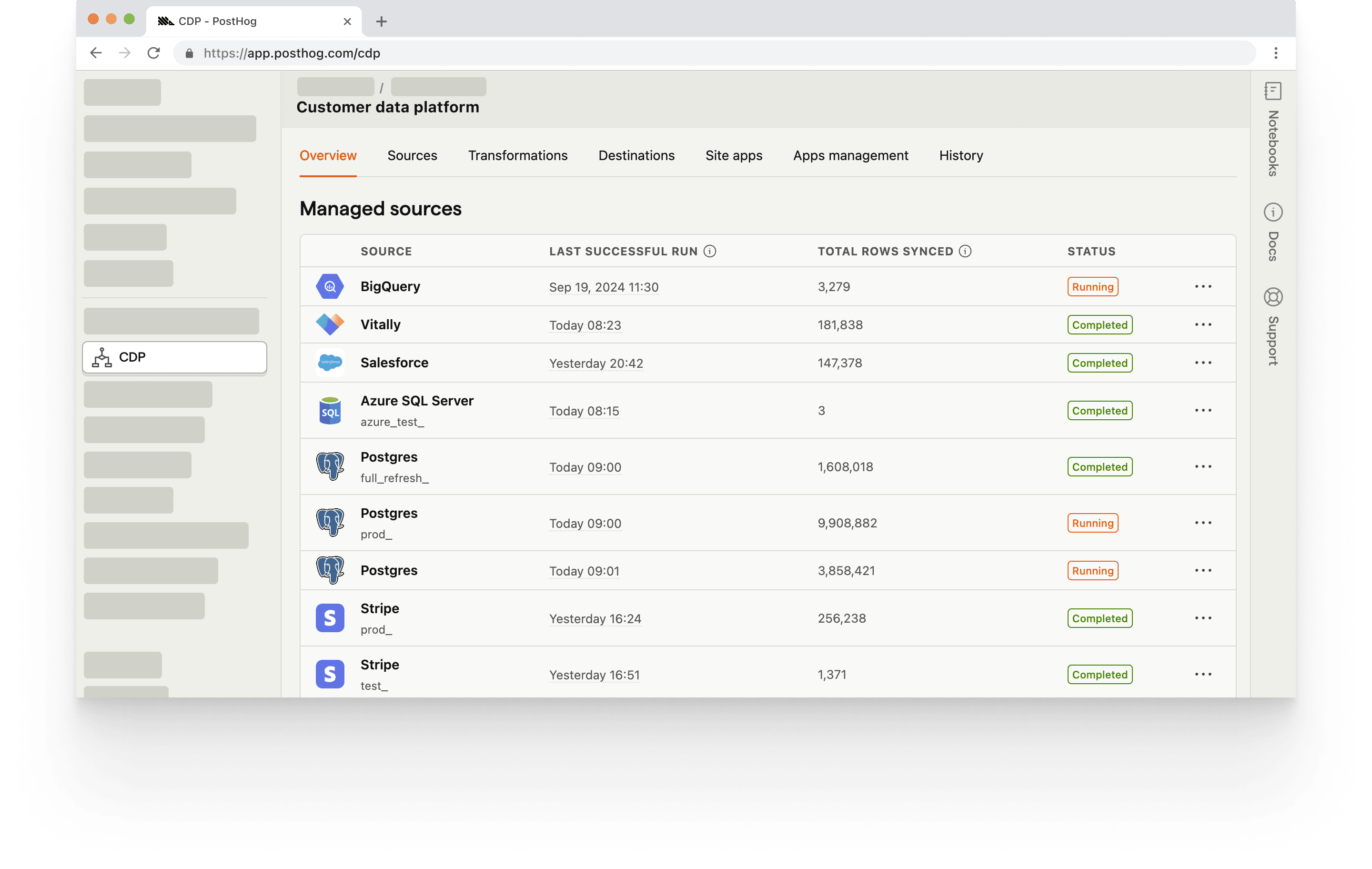Close the CDP - PostHog tab

(x=347, y=21)
